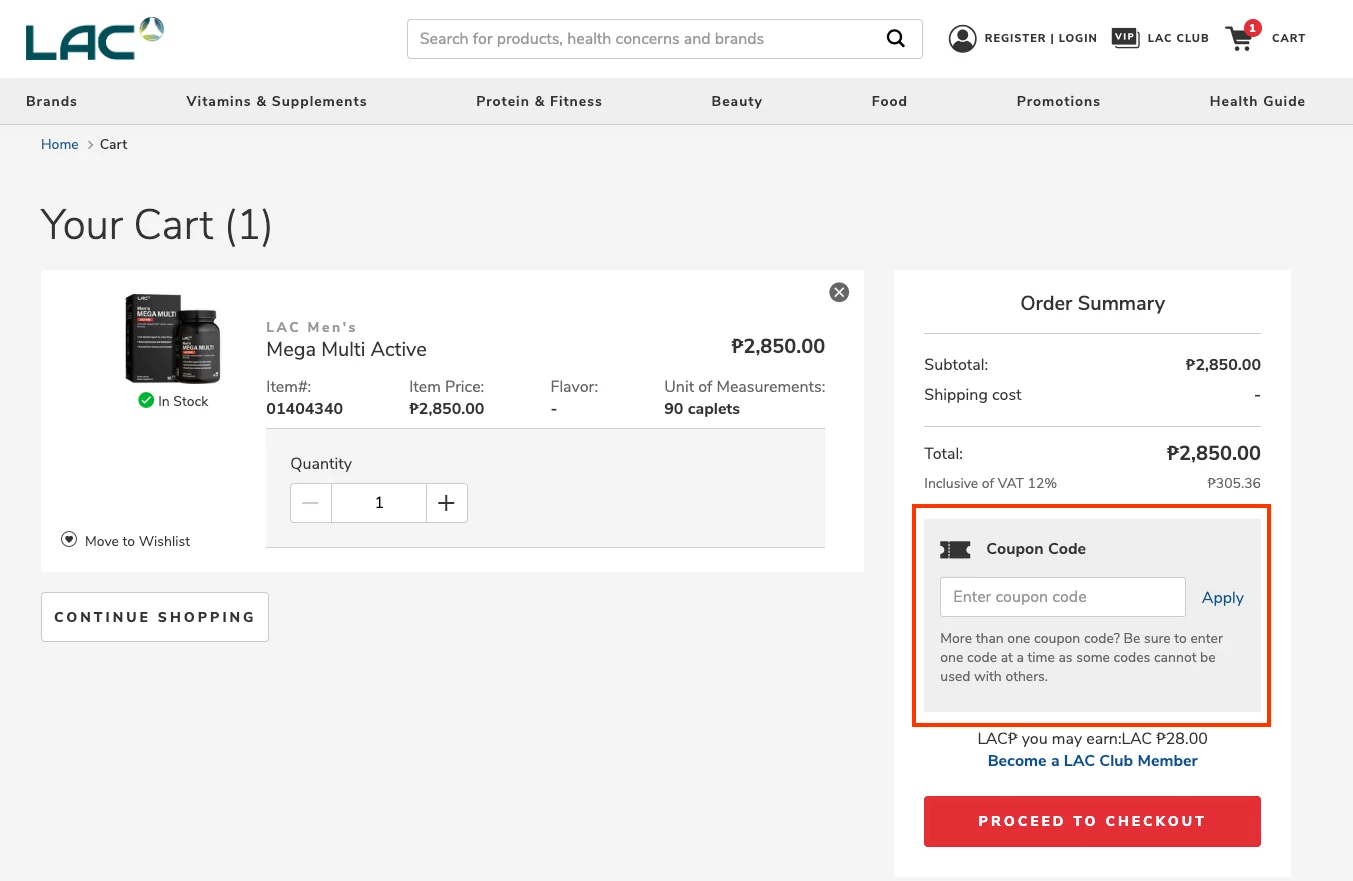Click the quantity field showing 1
The height and width of the screenshot is (881, 1353).
point(379,503)
